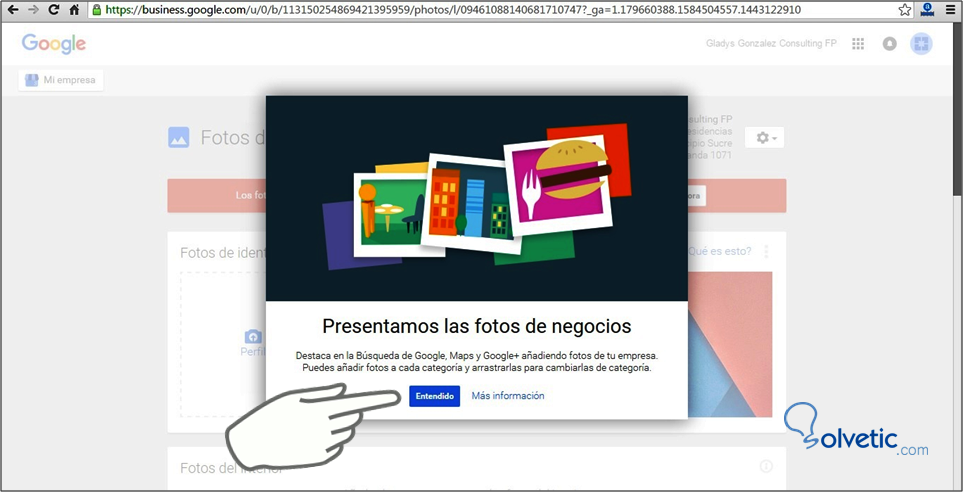Click the address bar URL
Screen dimensions: 963x492
pos(453,10)
